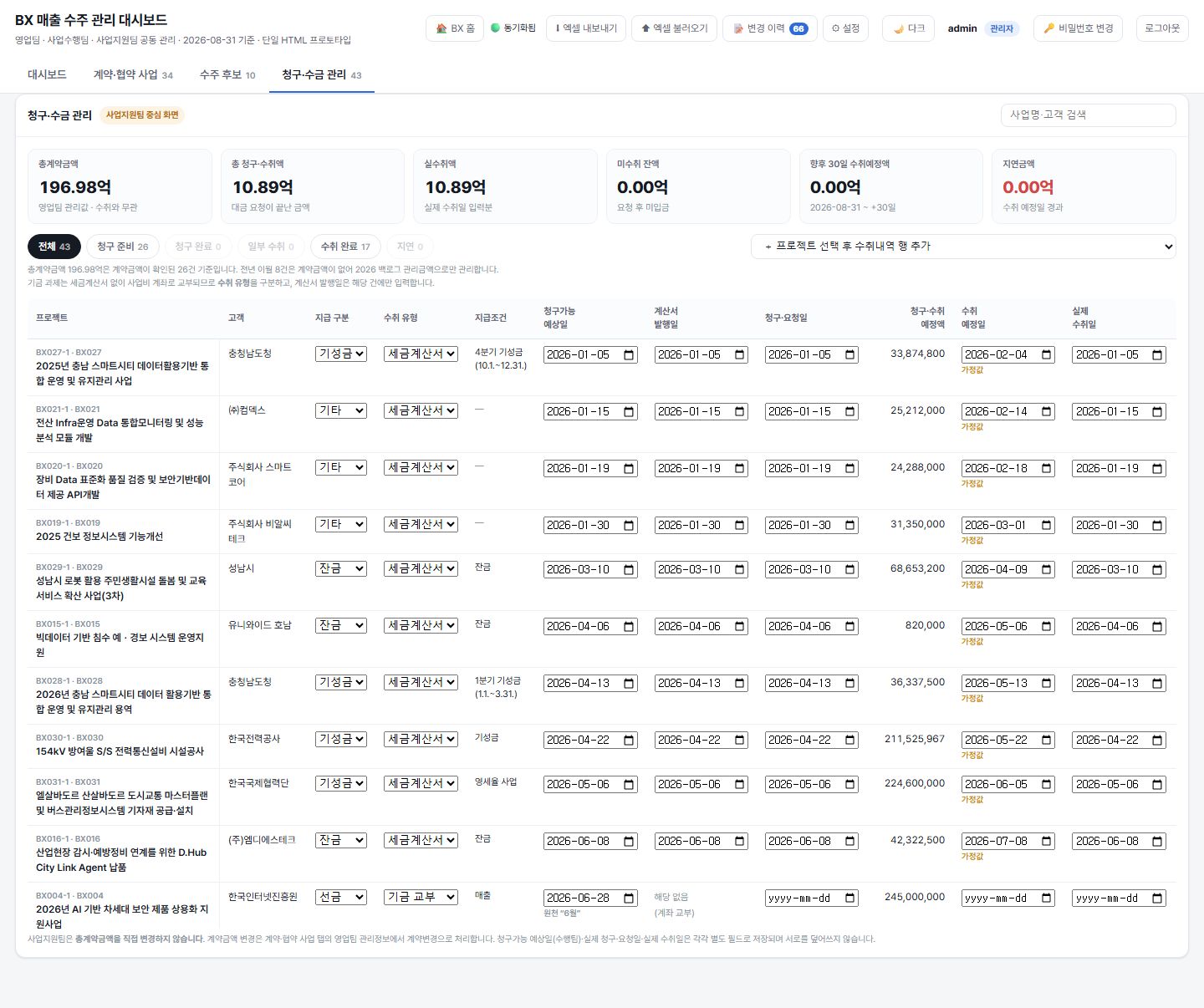Open the 계약·협약 사업 tab
This screenshot has width=1204, height=1008.
pyautogui.click(x=133, y=74)
